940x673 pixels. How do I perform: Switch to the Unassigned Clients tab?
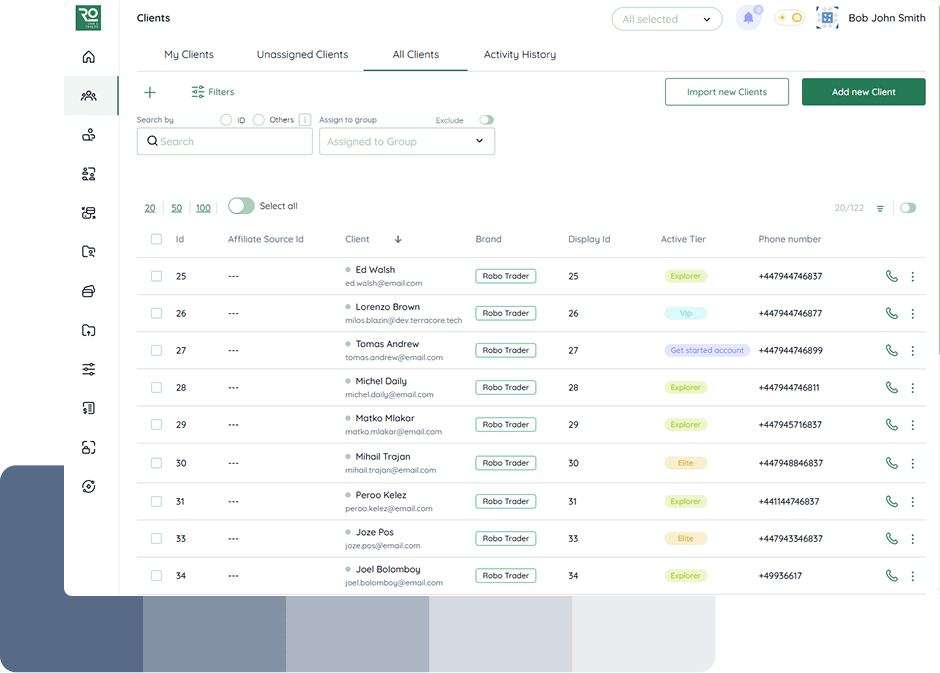[302, 55]
